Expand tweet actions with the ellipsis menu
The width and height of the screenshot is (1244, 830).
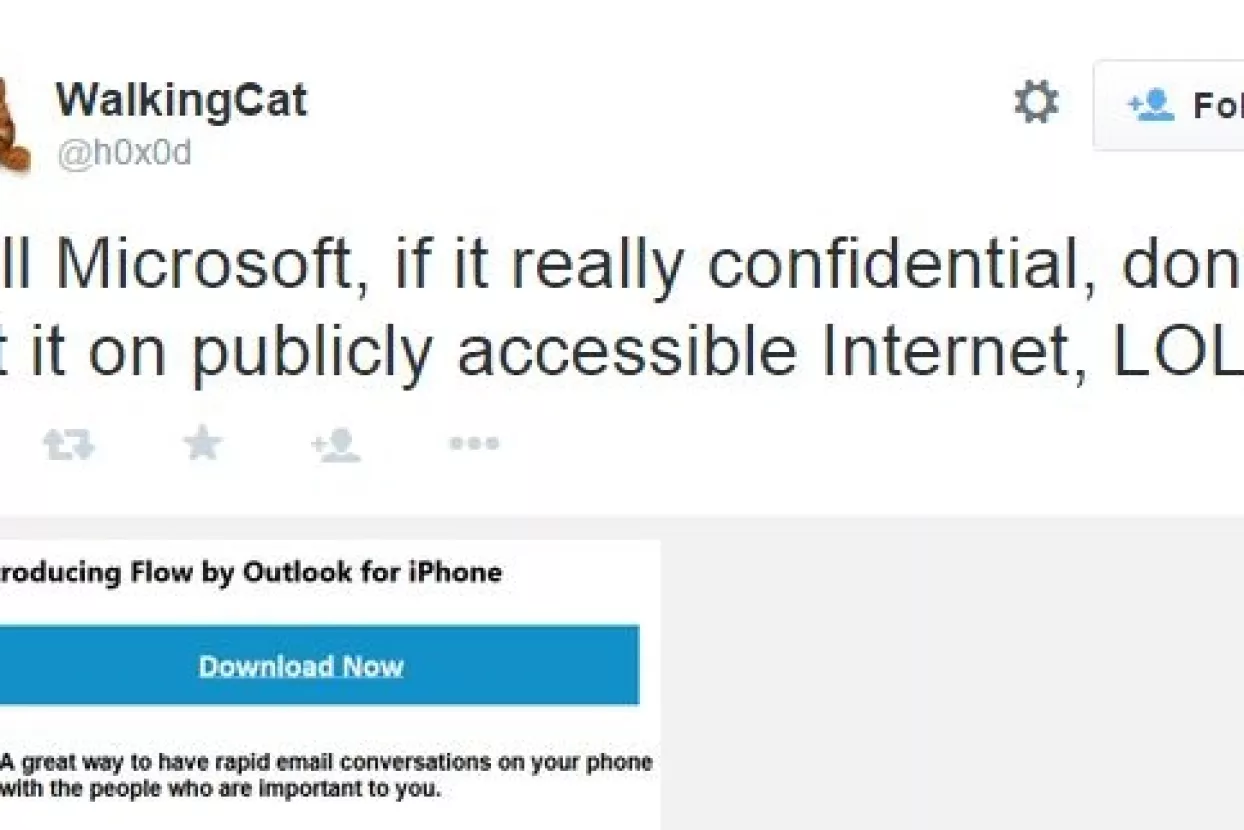474,443
